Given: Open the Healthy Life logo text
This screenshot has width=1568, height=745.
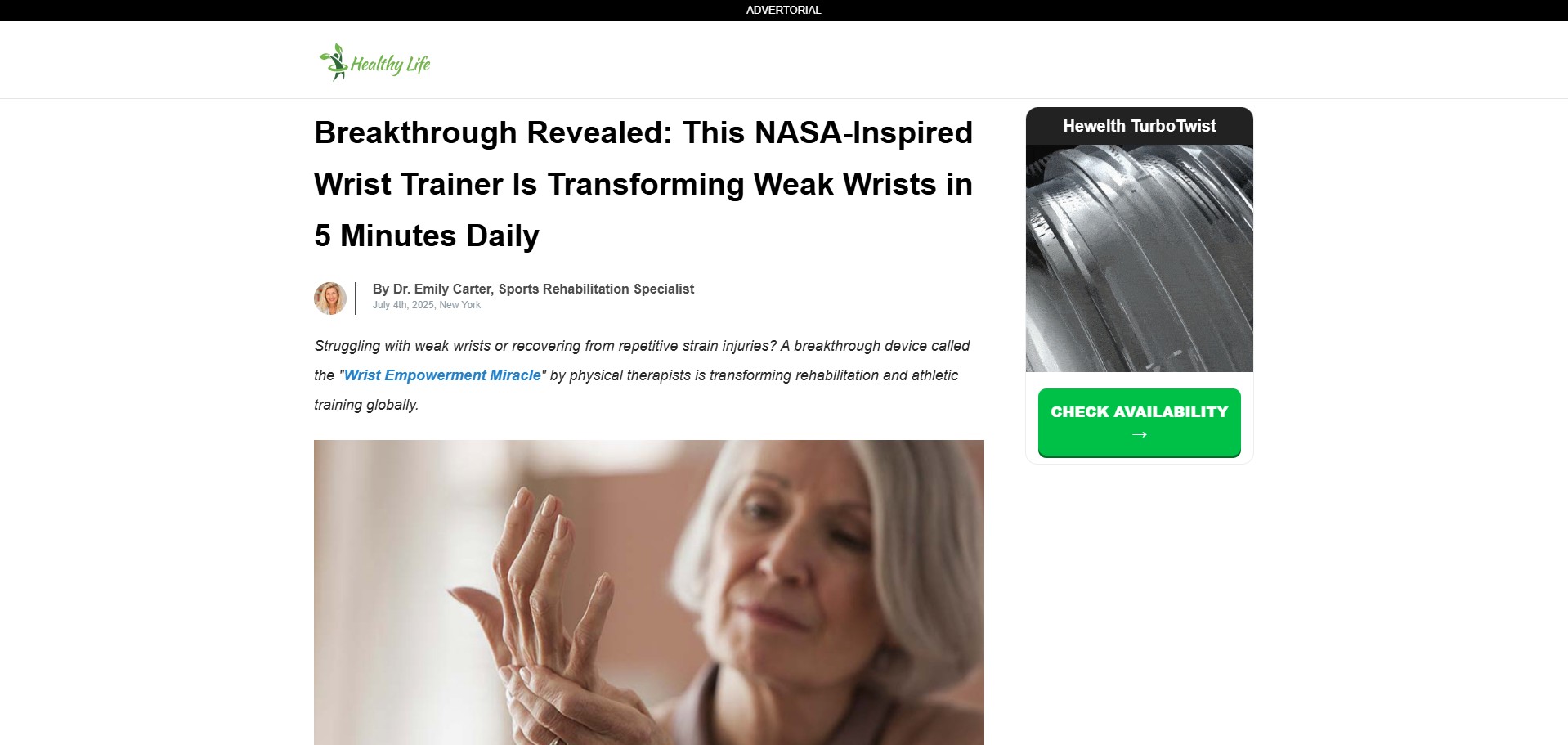Looking at the screenshot, I should point(390,65).
